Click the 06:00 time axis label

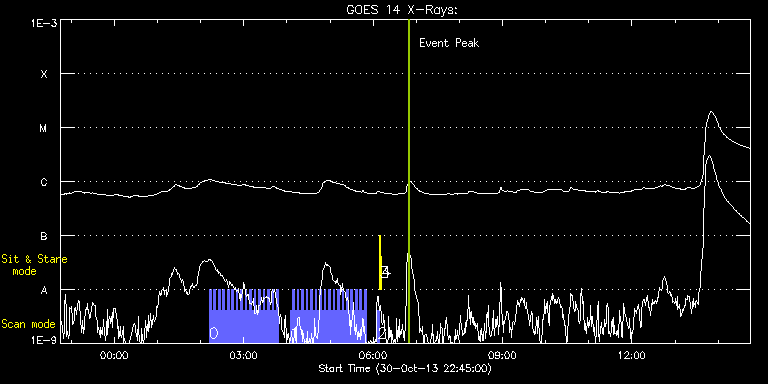point(373,355)
